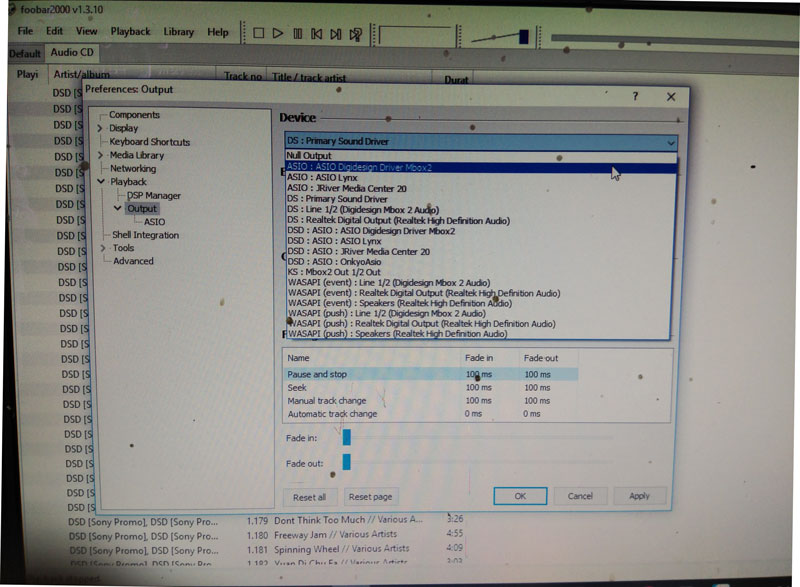This screenshot has width=800, height=587.
Task: Select the DSP Manager tree item
Action: 154,195
